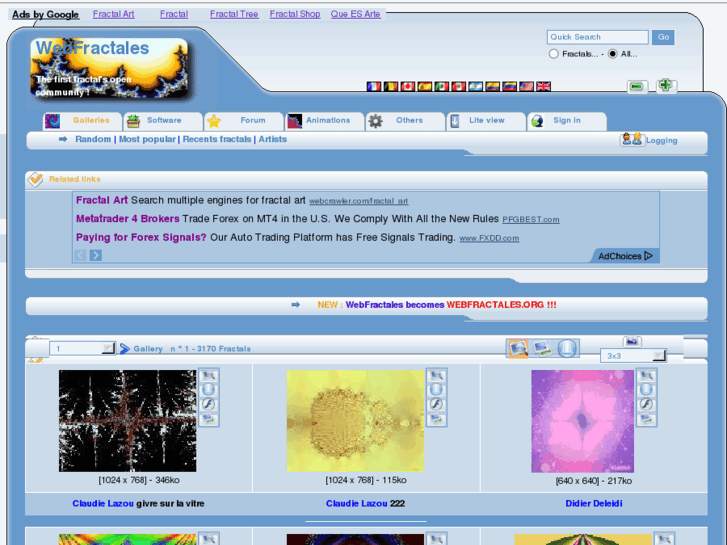The width and height of the screenshot is (727, 545).
Task: Select the Venezuelan flag language icon
Action: point(509,87)
